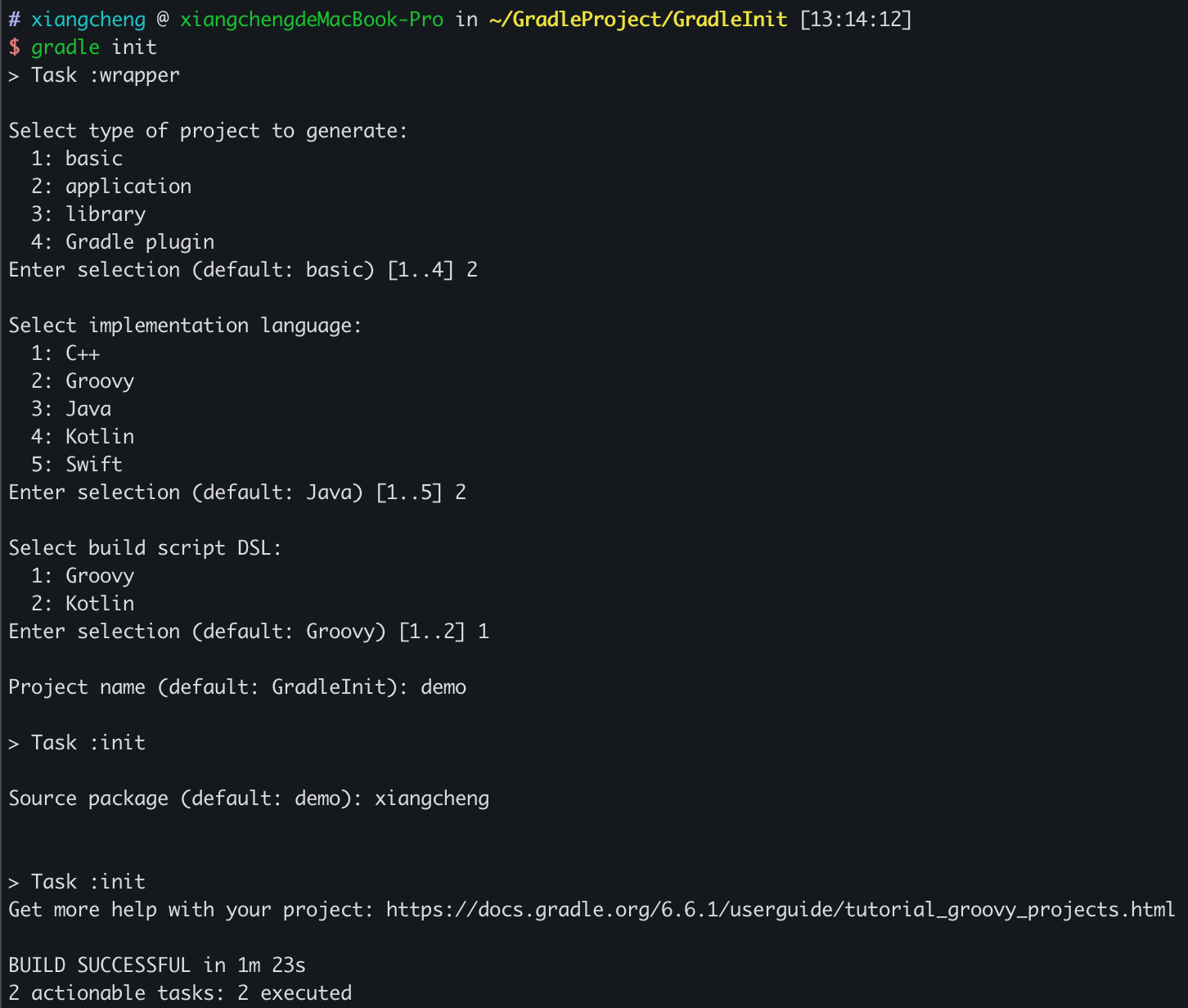Screen dimensions: 1188x1008
Task: Open the docs.gradle.org userguide URL
Action: (780, 910)
